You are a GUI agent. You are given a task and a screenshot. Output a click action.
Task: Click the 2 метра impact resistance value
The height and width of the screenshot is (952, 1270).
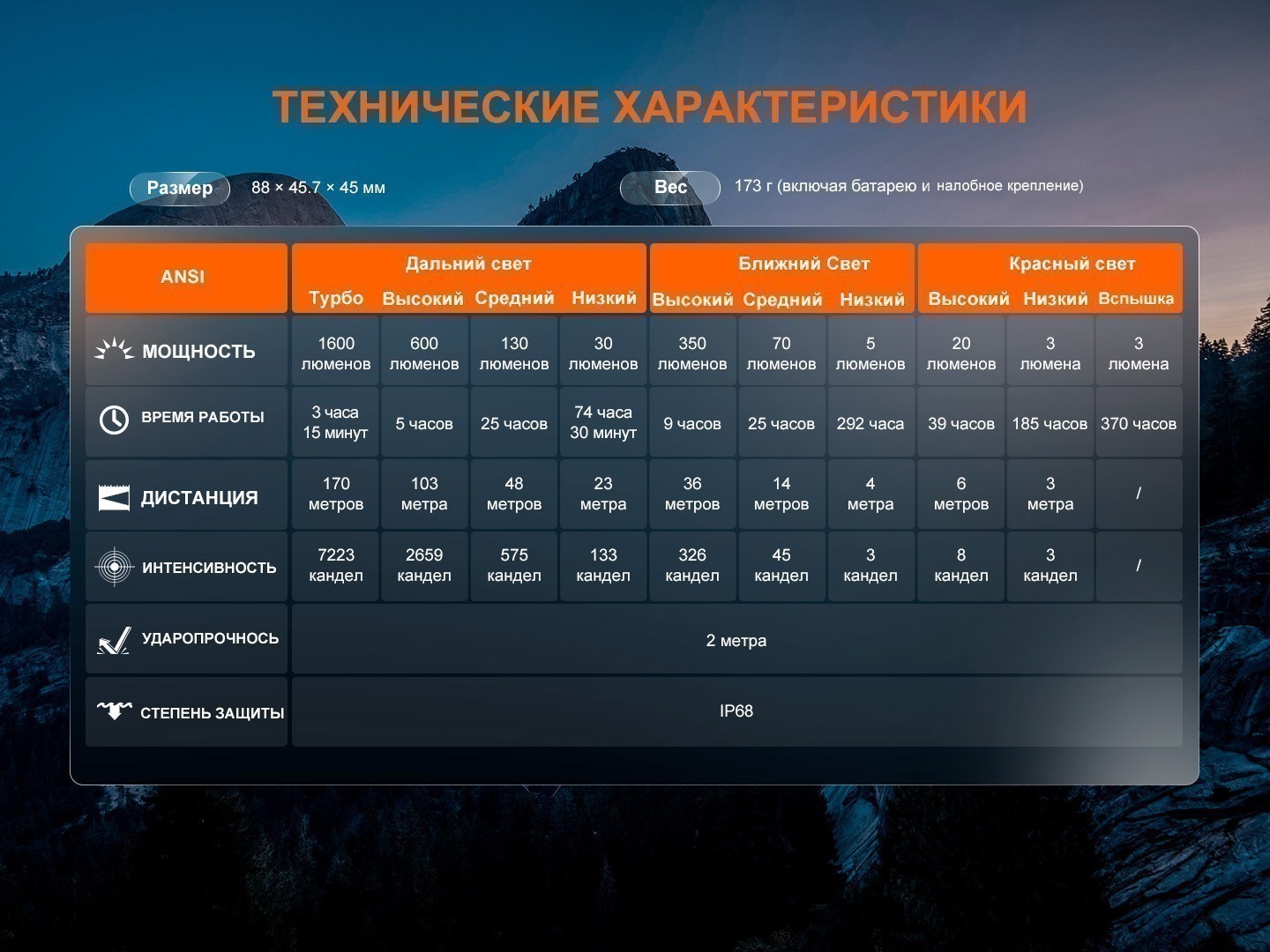tap(736, 641)
